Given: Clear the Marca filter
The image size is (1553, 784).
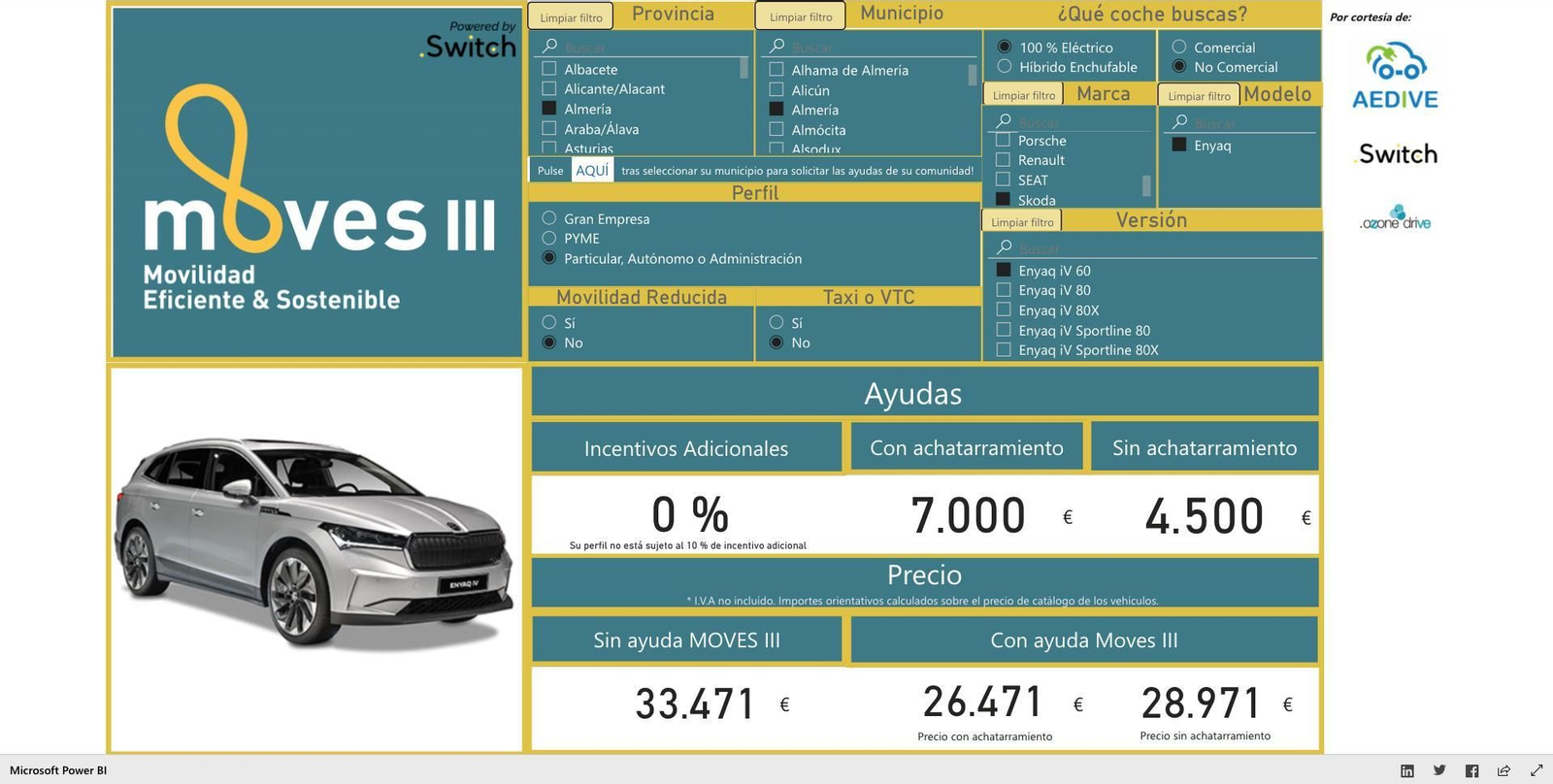Looking at the screenshot, I should tap(1024, 94).
